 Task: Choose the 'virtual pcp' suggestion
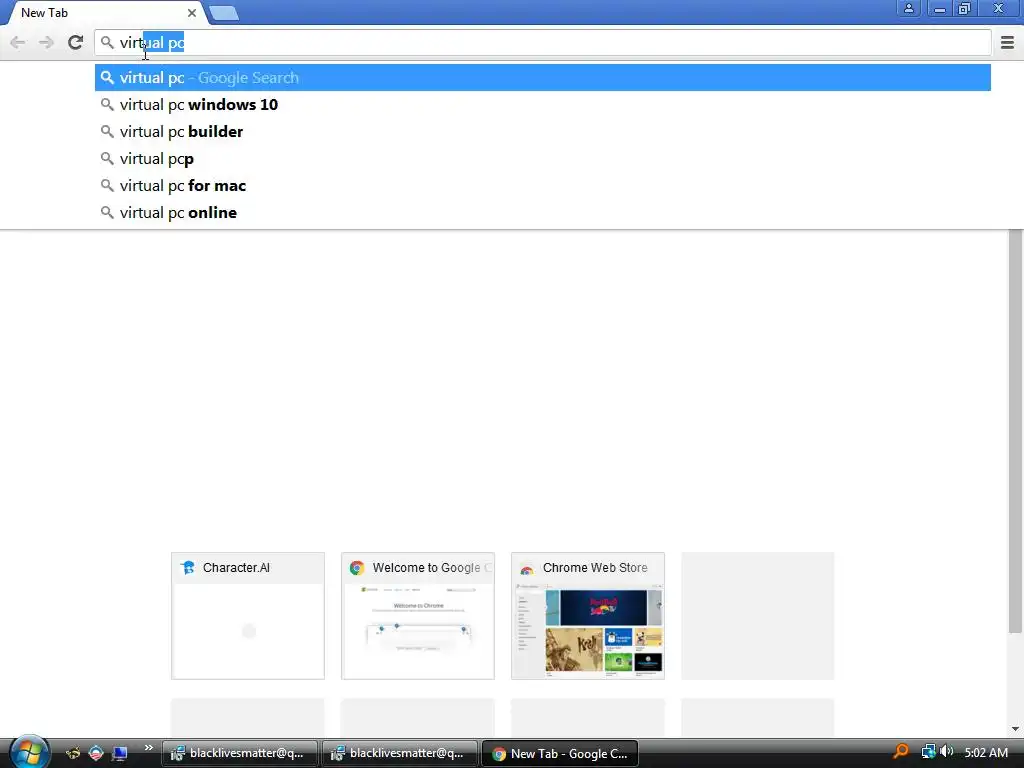543,159
